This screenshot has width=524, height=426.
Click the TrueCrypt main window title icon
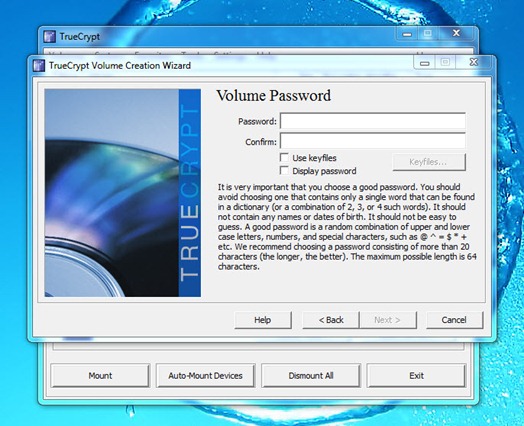click(x=49, y=36)
